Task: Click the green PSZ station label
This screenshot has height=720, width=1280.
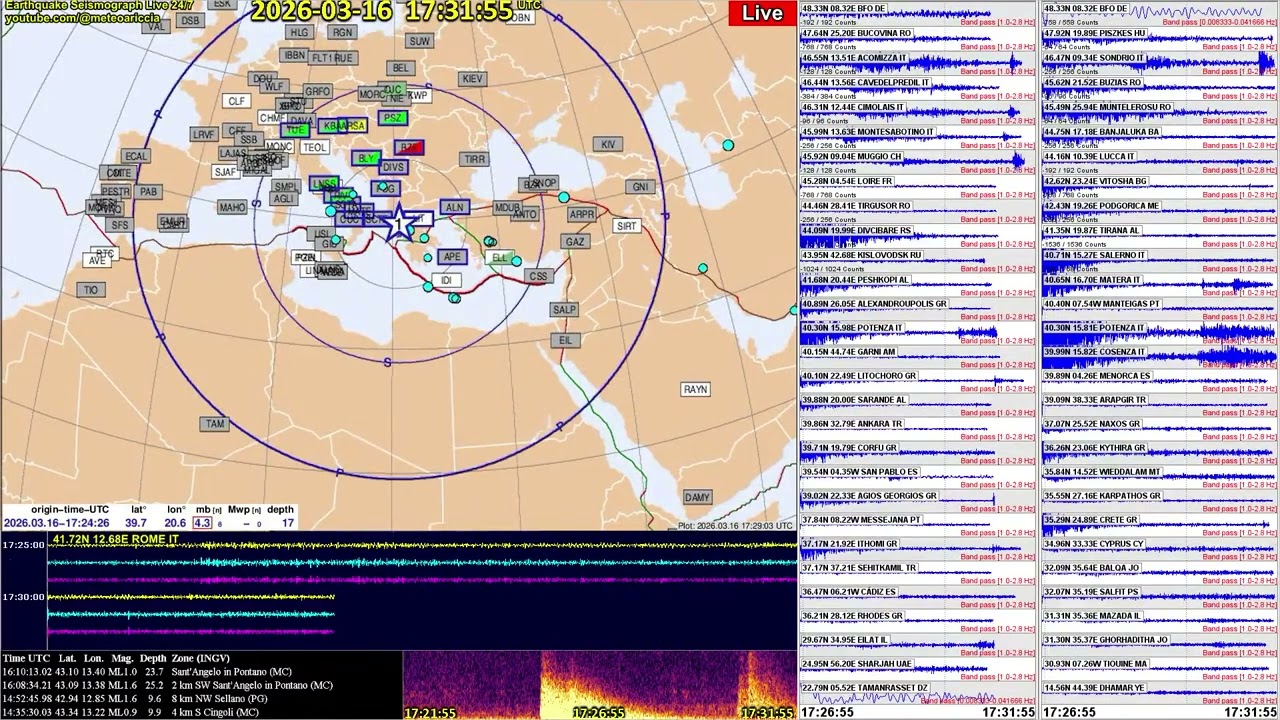Action: pos(393,118)
